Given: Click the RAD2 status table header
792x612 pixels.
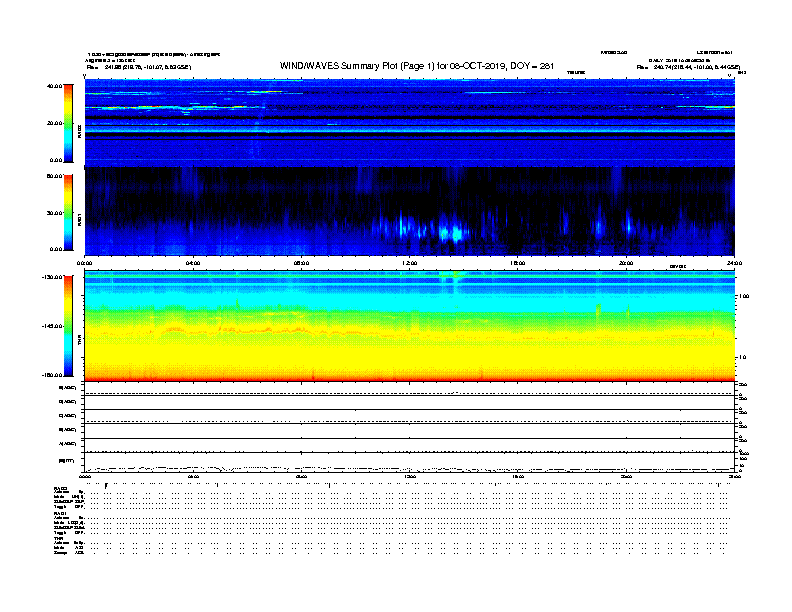Looking at the screenshot, I should point(60,489).
